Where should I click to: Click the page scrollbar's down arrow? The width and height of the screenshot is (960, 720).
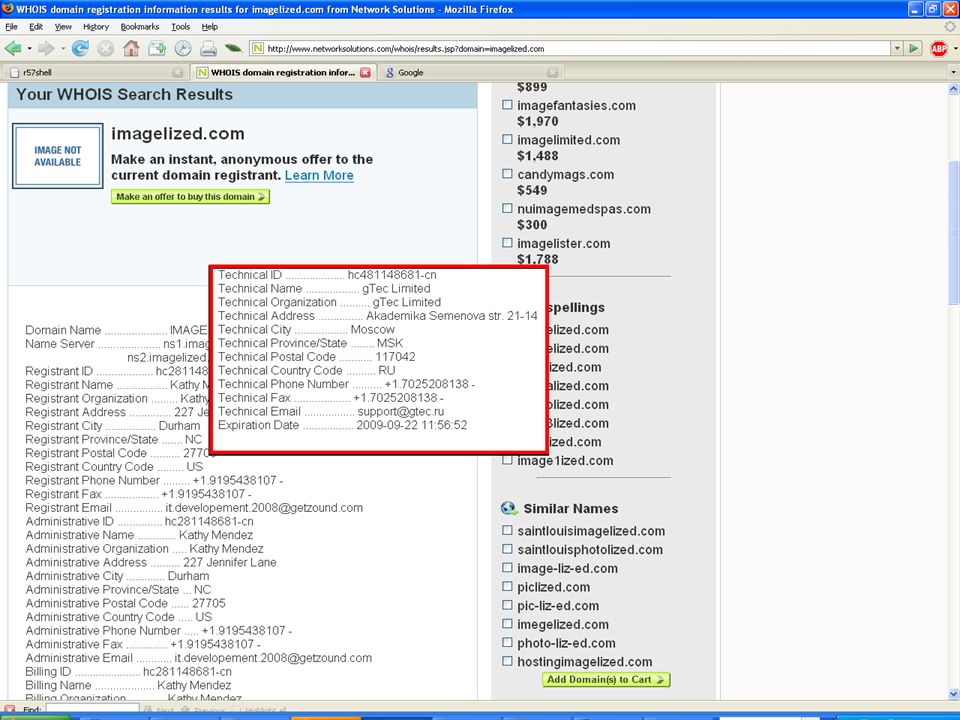(953, 694)
